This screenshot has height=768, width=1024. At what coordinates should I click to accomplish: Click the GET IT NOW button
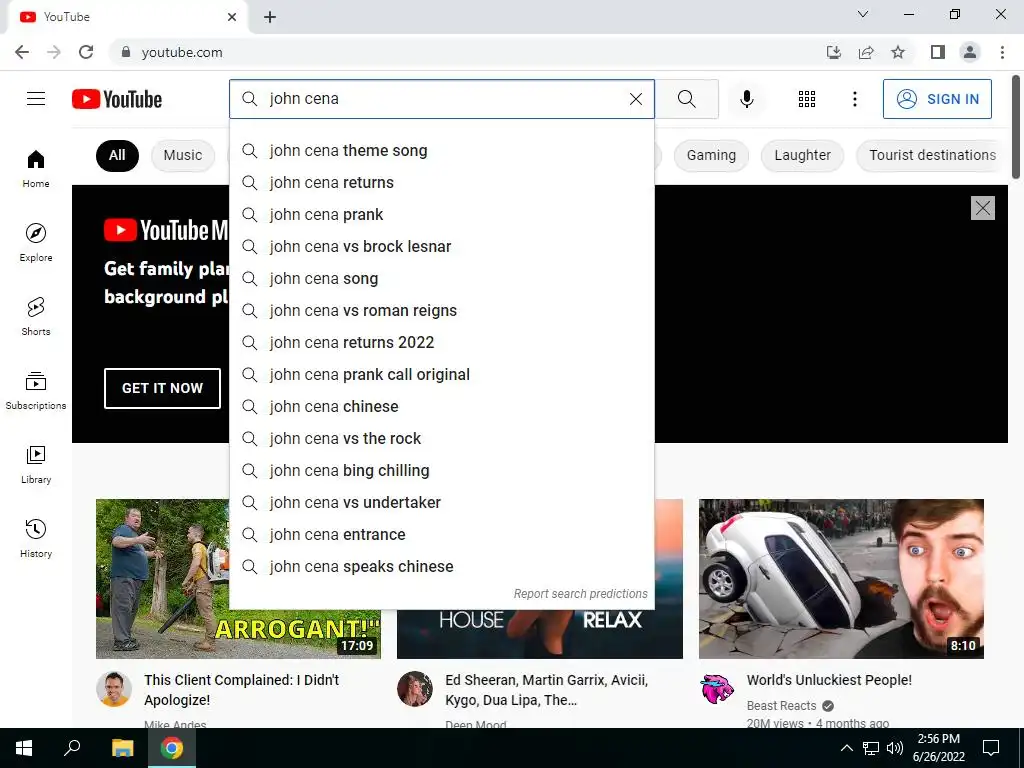[x=163, y=388]
